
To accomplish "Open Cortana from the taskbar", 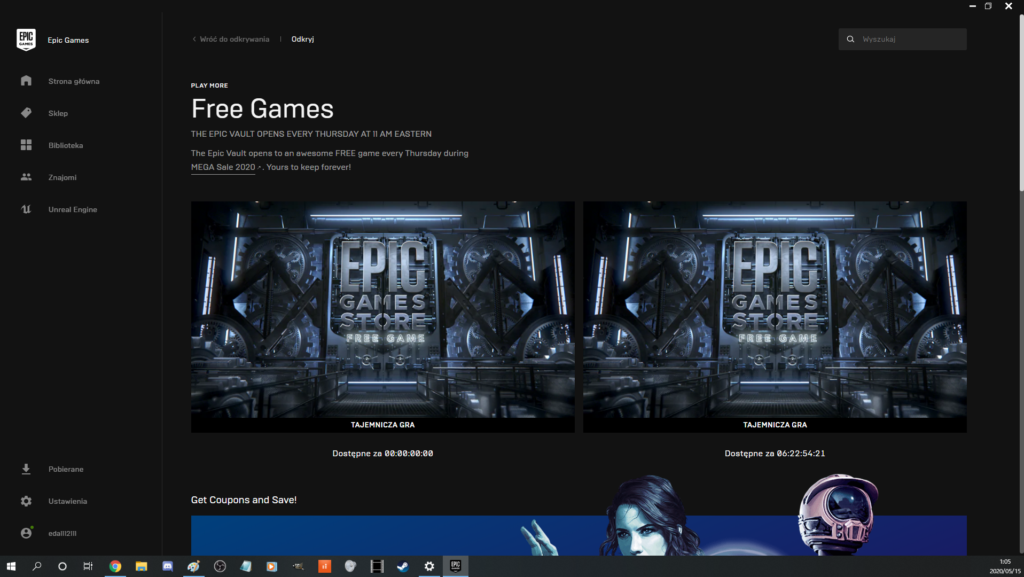I will tap(62, 567).
